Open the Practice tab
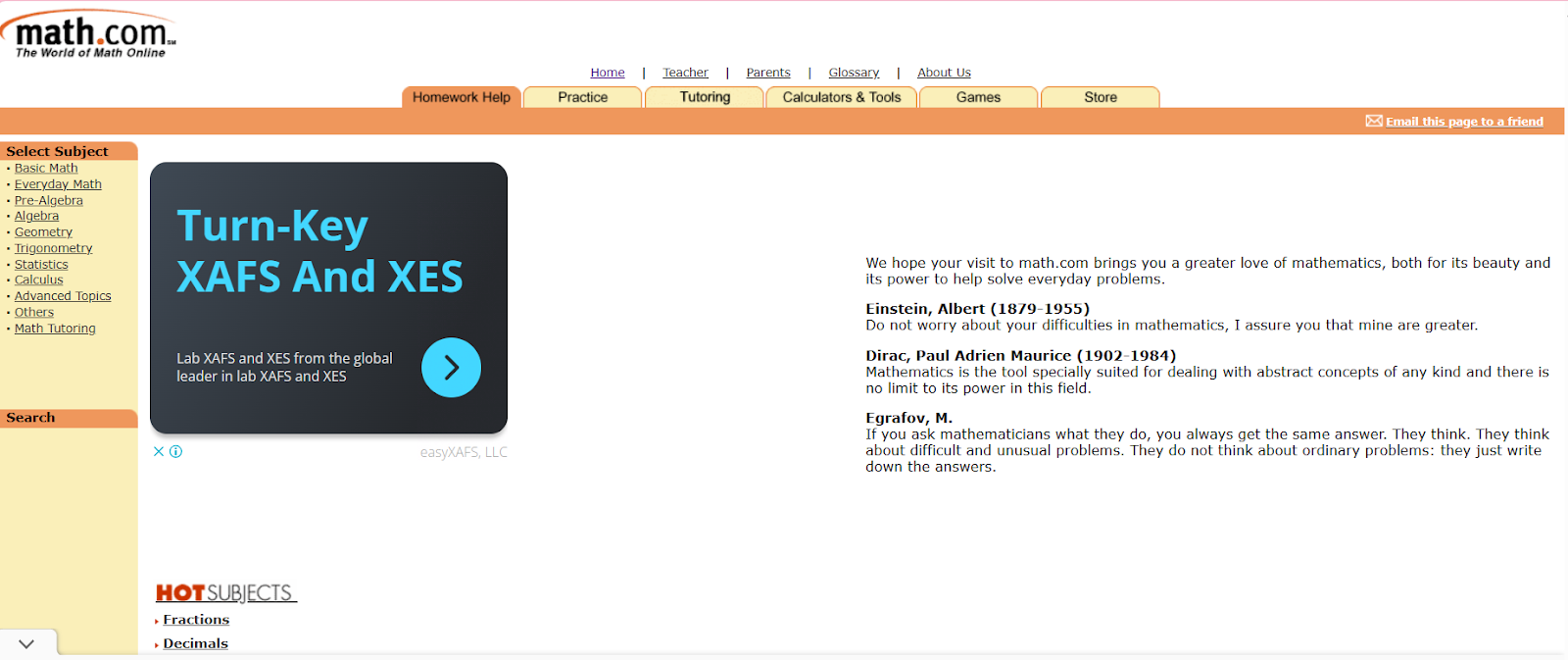 (x=583, y=97)
